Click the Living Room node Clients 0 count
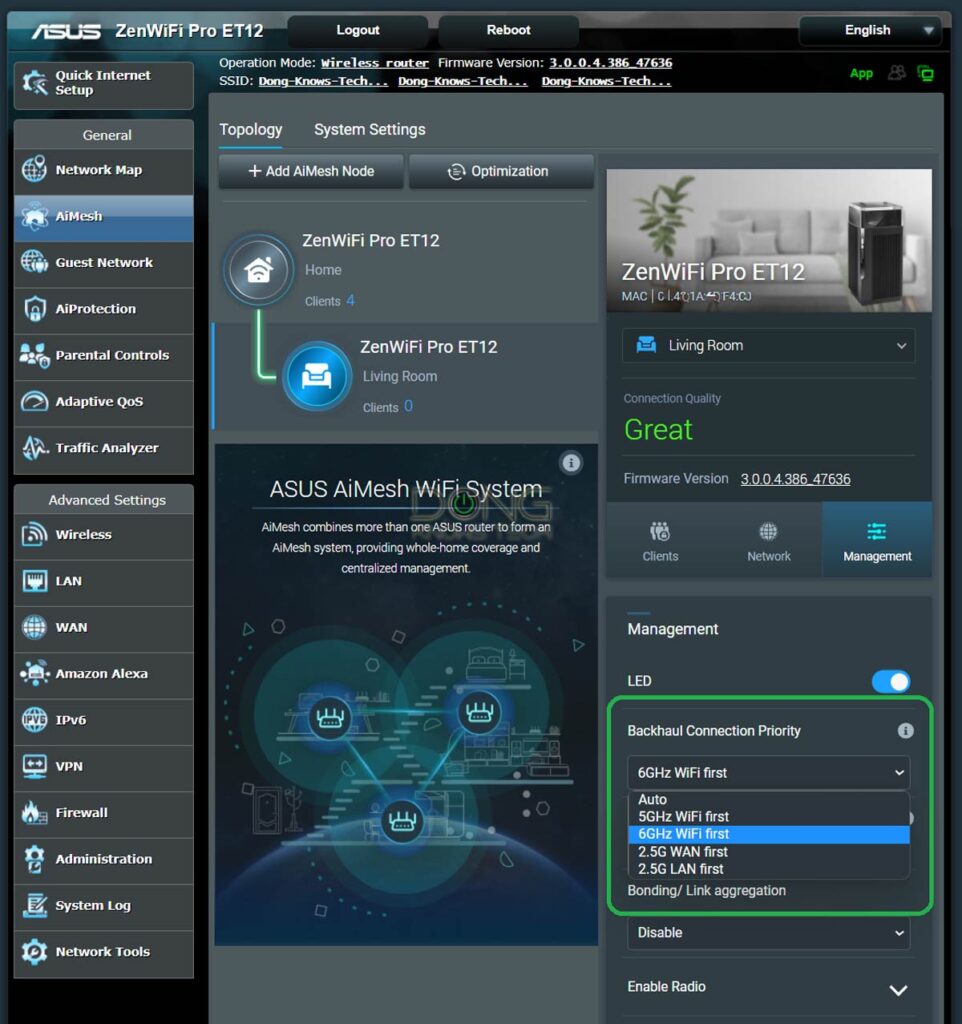The width and height of the screenshot is (962, 1024). 408,406
